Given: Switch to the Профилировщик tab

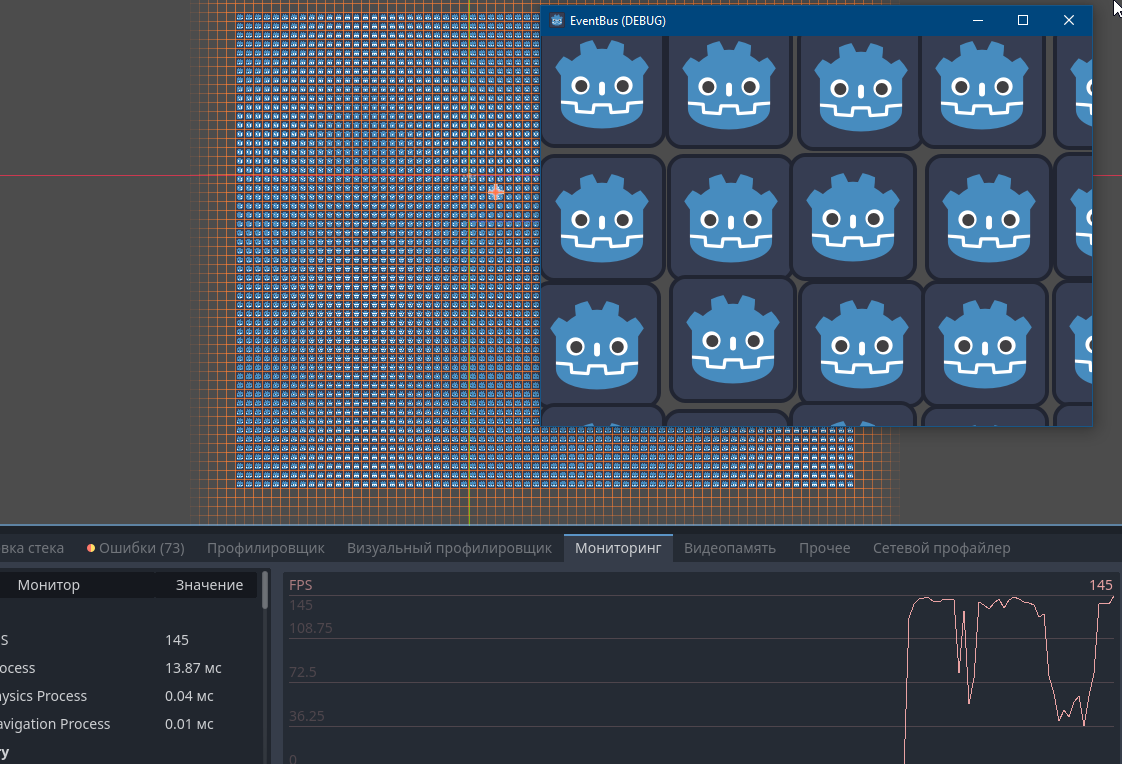Looking at the screenshot, I should (265, 548).
